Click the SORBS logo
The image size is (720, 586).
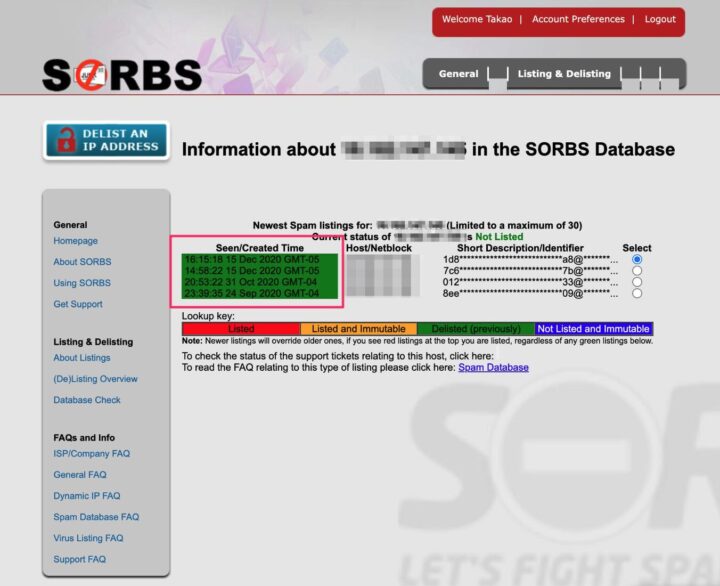click(122, 75)
